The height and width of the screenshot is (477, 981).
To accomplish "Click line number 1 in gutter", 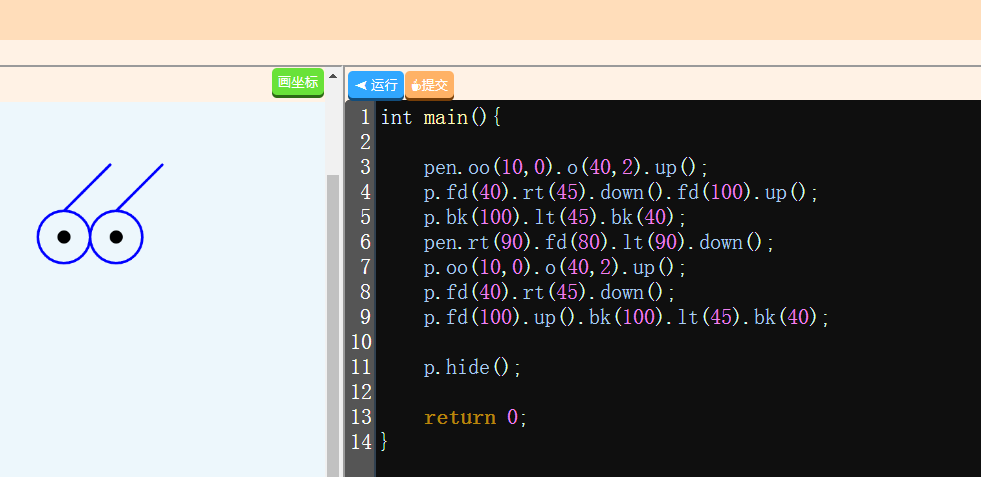I will pyautogui.click(x=365, y=117).
